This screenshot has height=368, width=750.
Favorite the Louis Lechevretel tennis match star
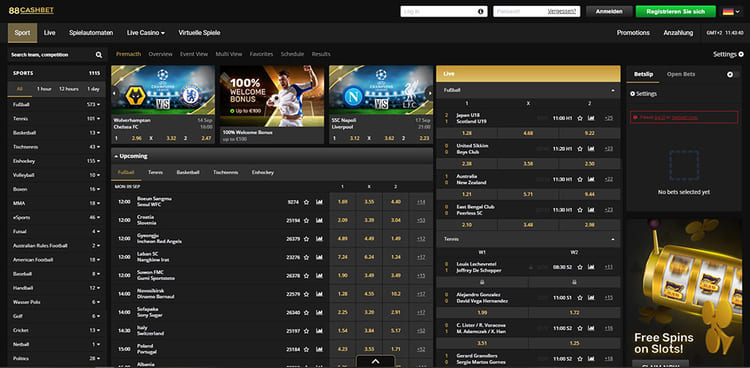tap(580, 267)
